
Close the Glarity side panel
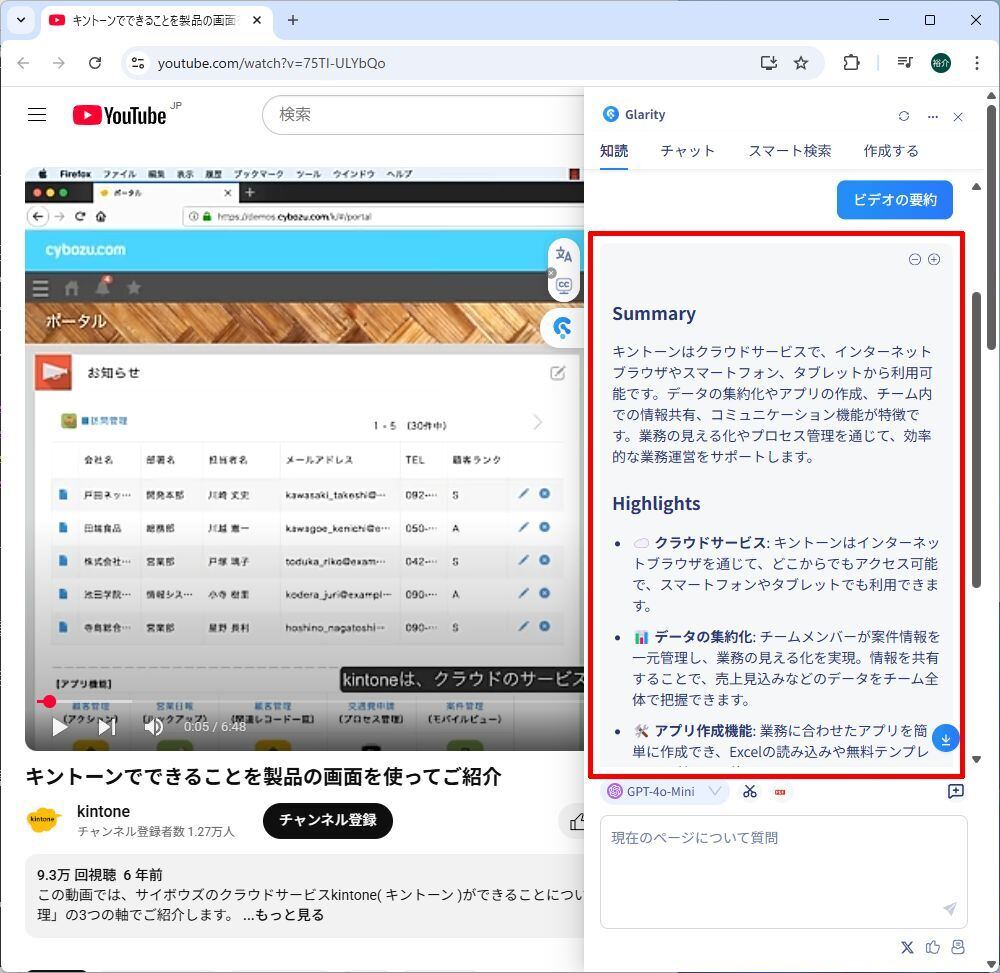pyautogui.click(x=957, y=117)
